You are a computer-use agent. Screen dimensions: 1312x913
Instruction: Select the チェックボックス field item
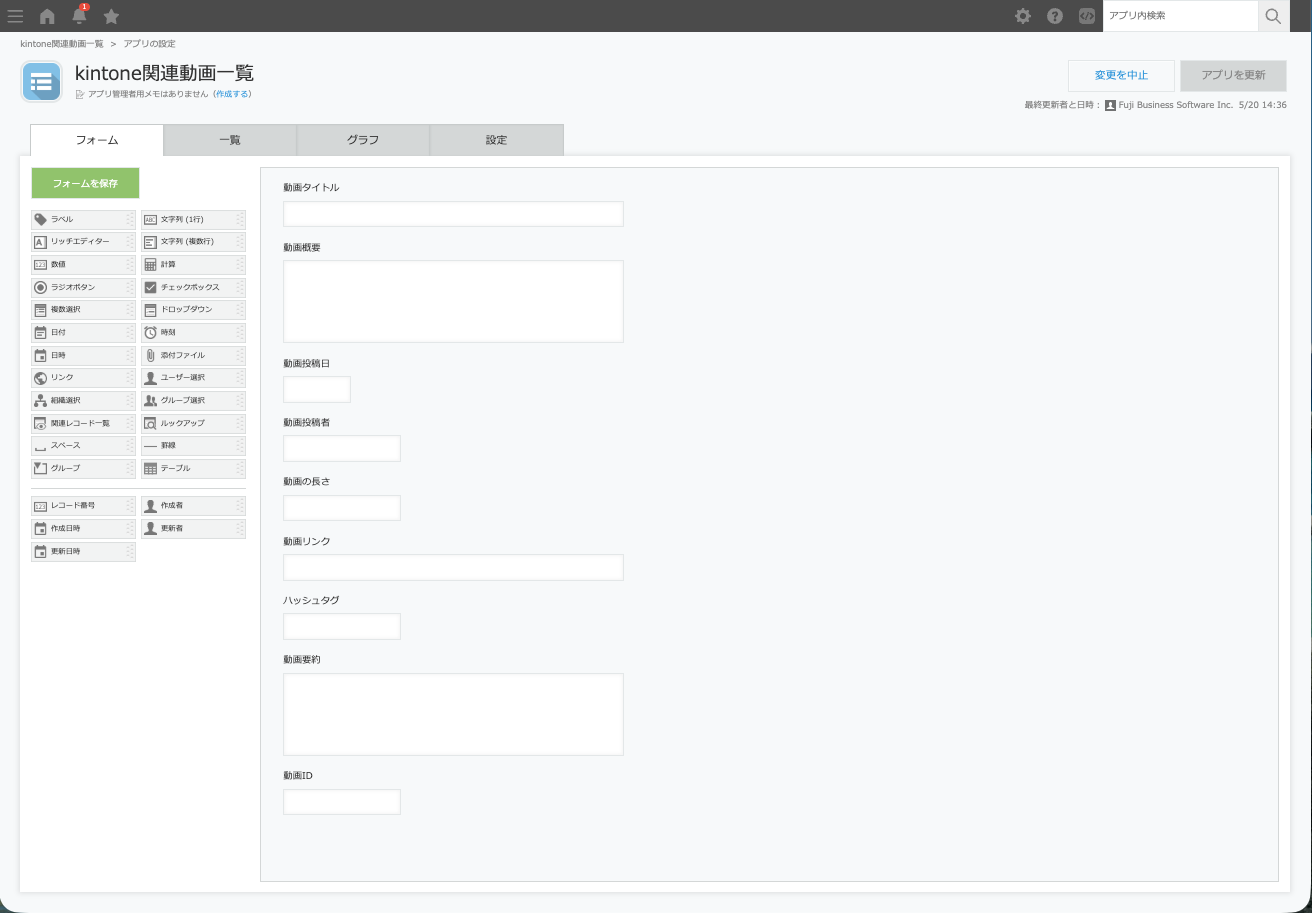193,287
